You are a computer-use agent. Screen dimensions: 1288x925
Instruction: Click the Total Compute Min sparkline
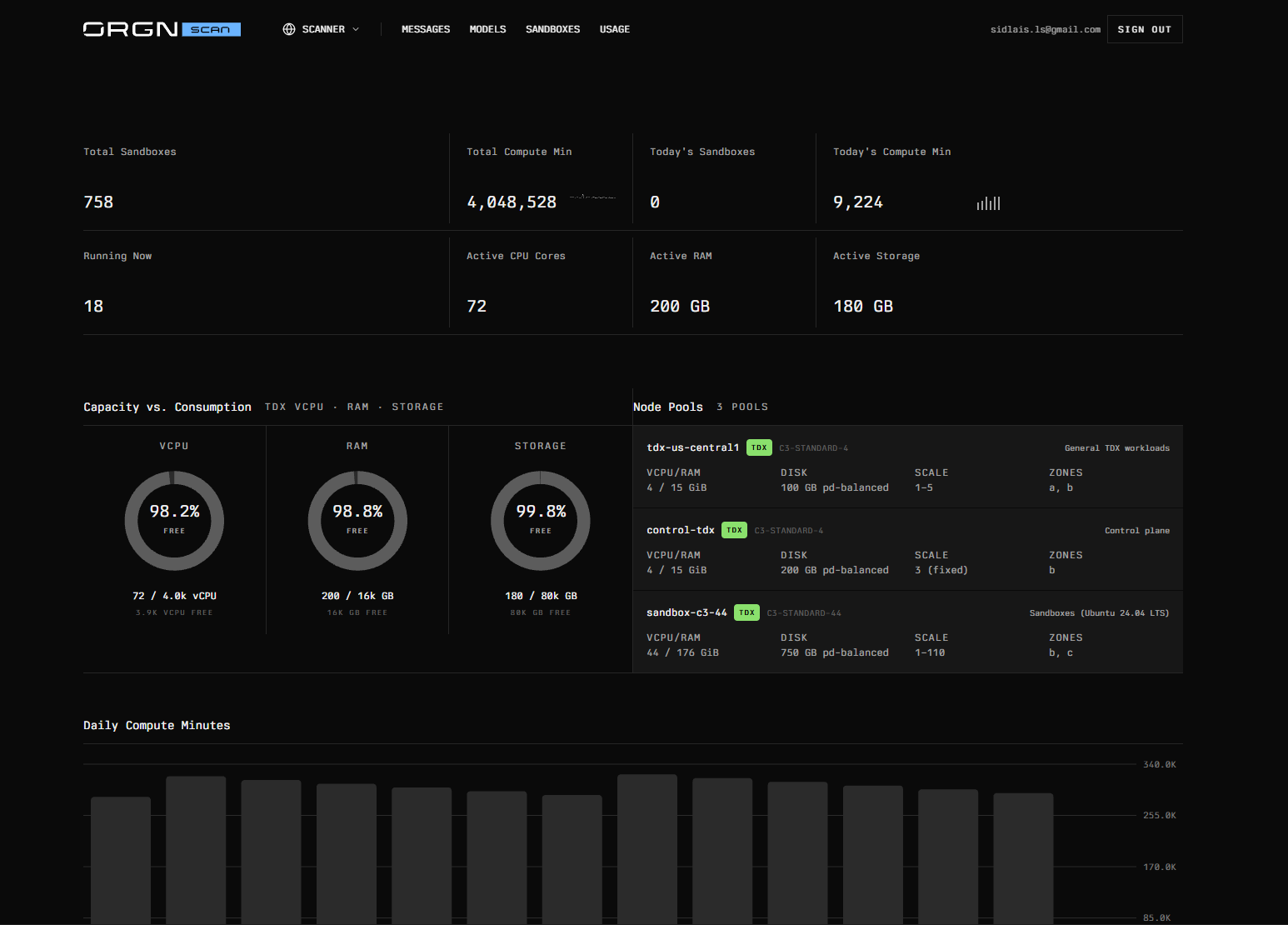click(593, 197)
